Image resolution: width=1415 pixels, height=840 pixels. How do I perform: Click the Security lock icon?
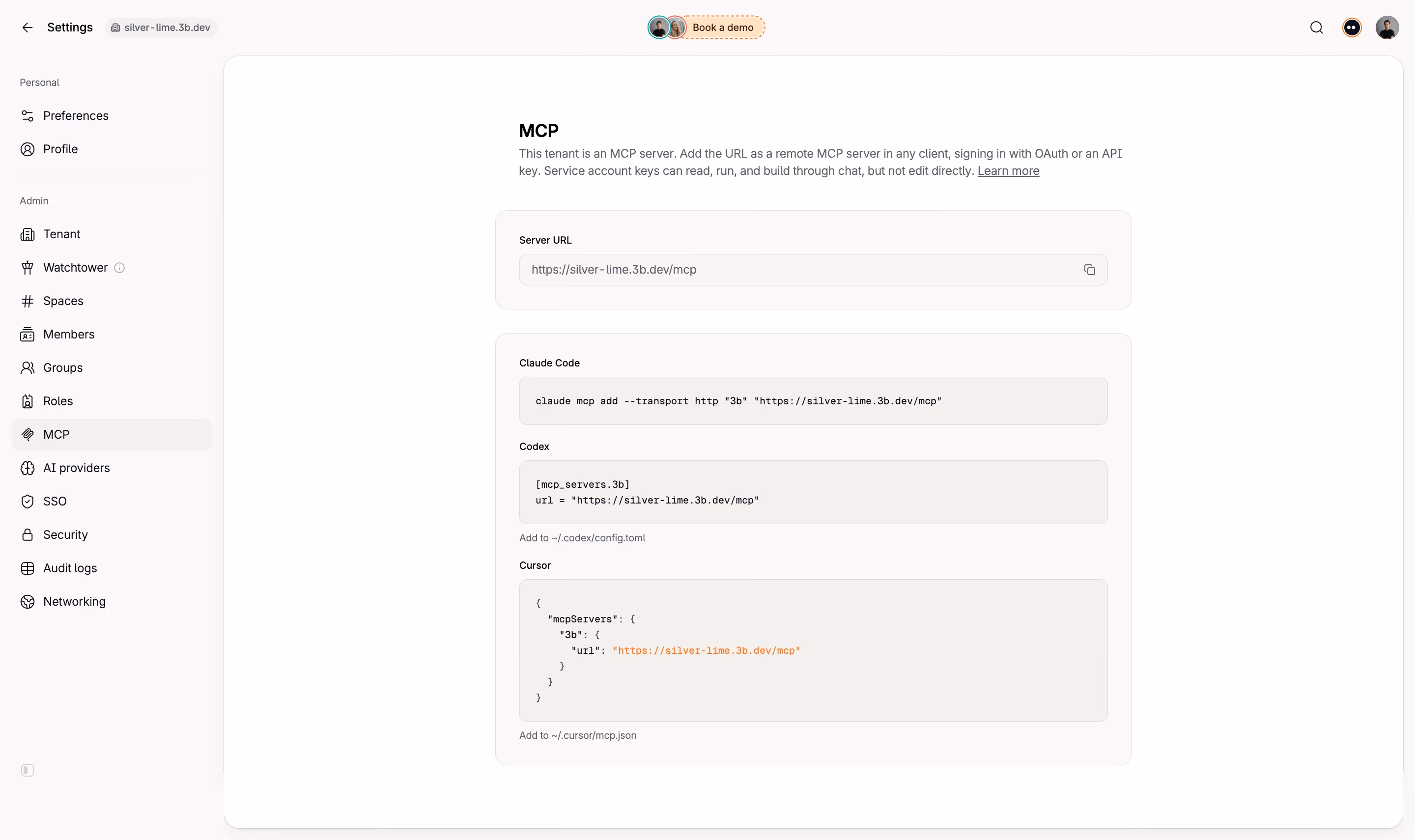coord(27,535)
